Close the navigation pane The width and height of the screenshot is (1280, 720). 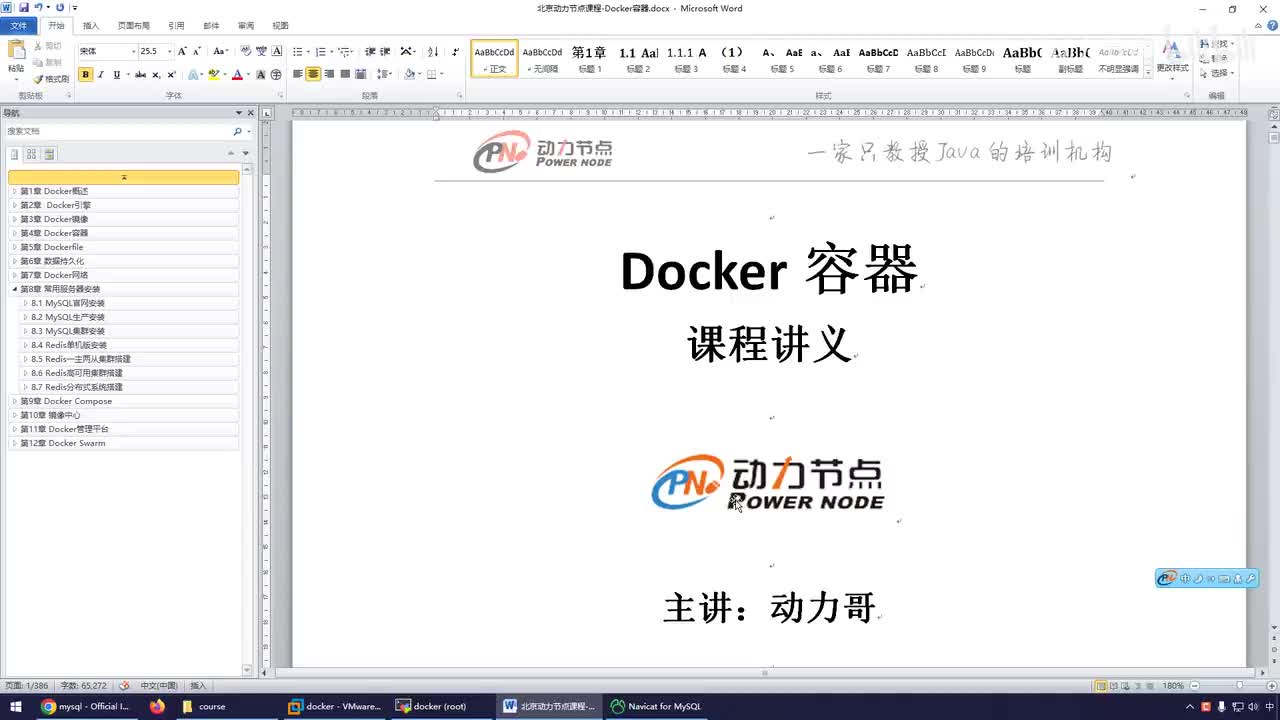tap(251, 113)
